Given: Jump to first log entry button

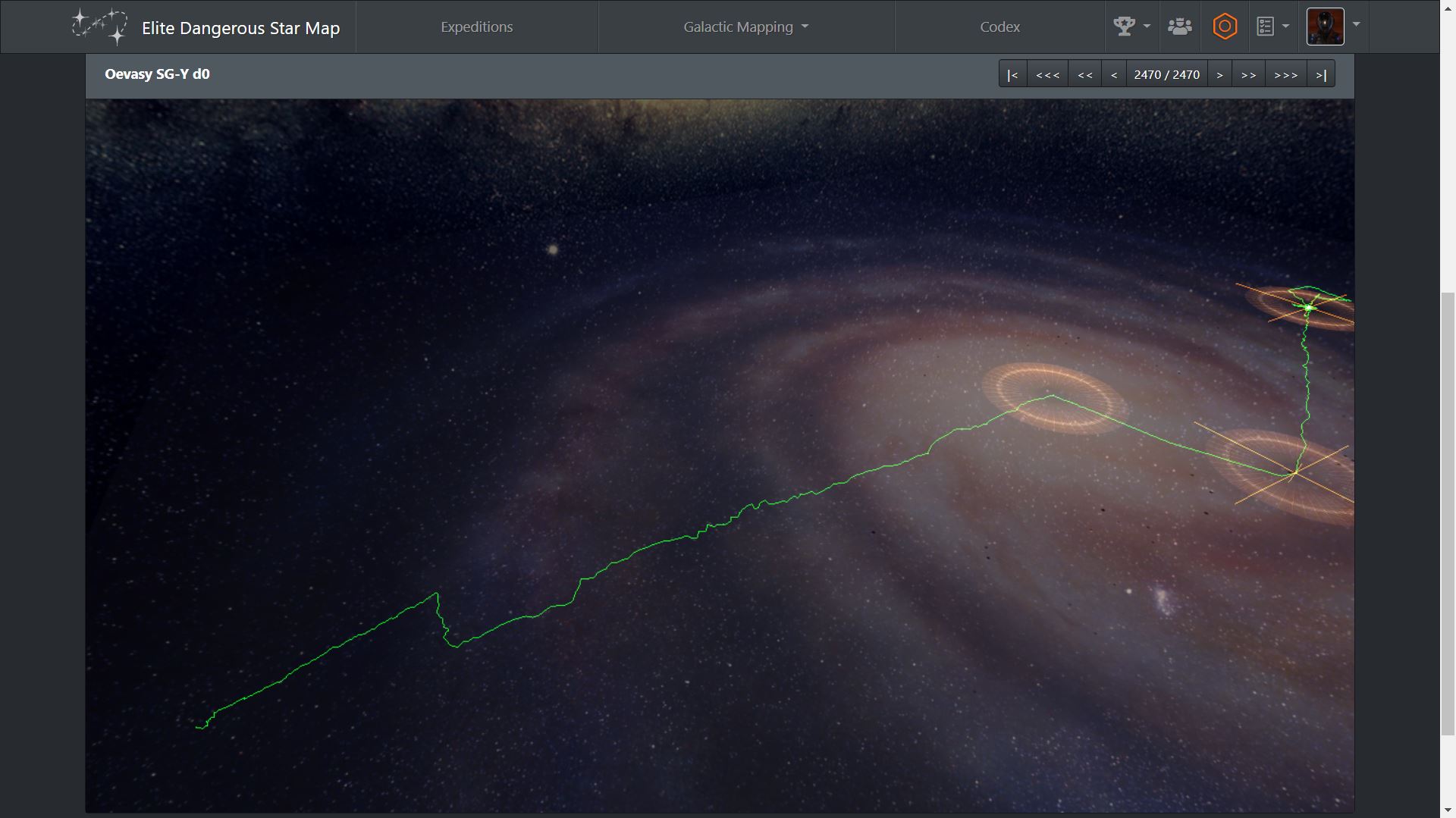Looking at the screenshot, I should pos(1012,74).
